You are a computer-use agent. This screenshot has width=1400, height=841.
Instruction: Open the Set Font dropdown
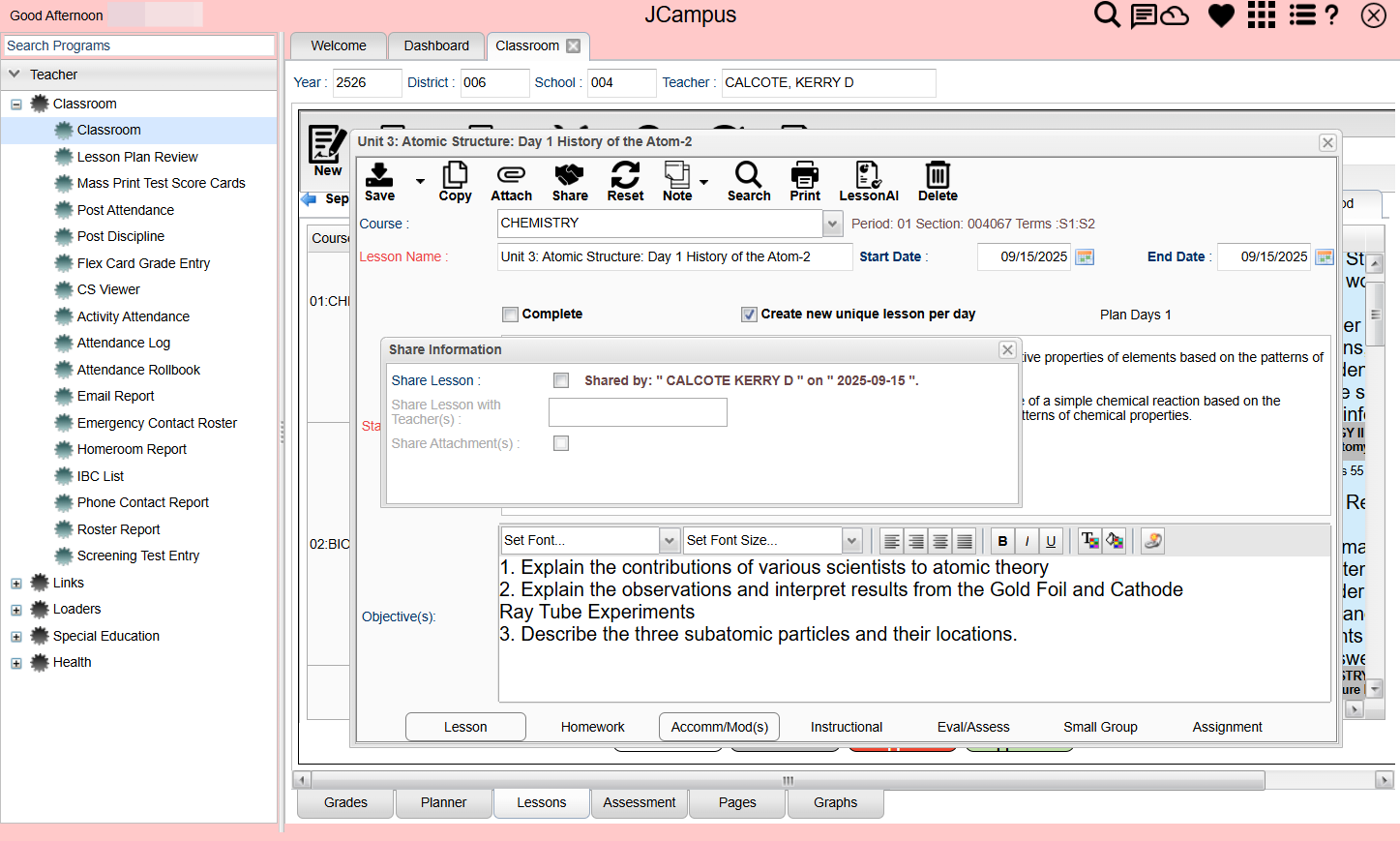tap(669, 540)
